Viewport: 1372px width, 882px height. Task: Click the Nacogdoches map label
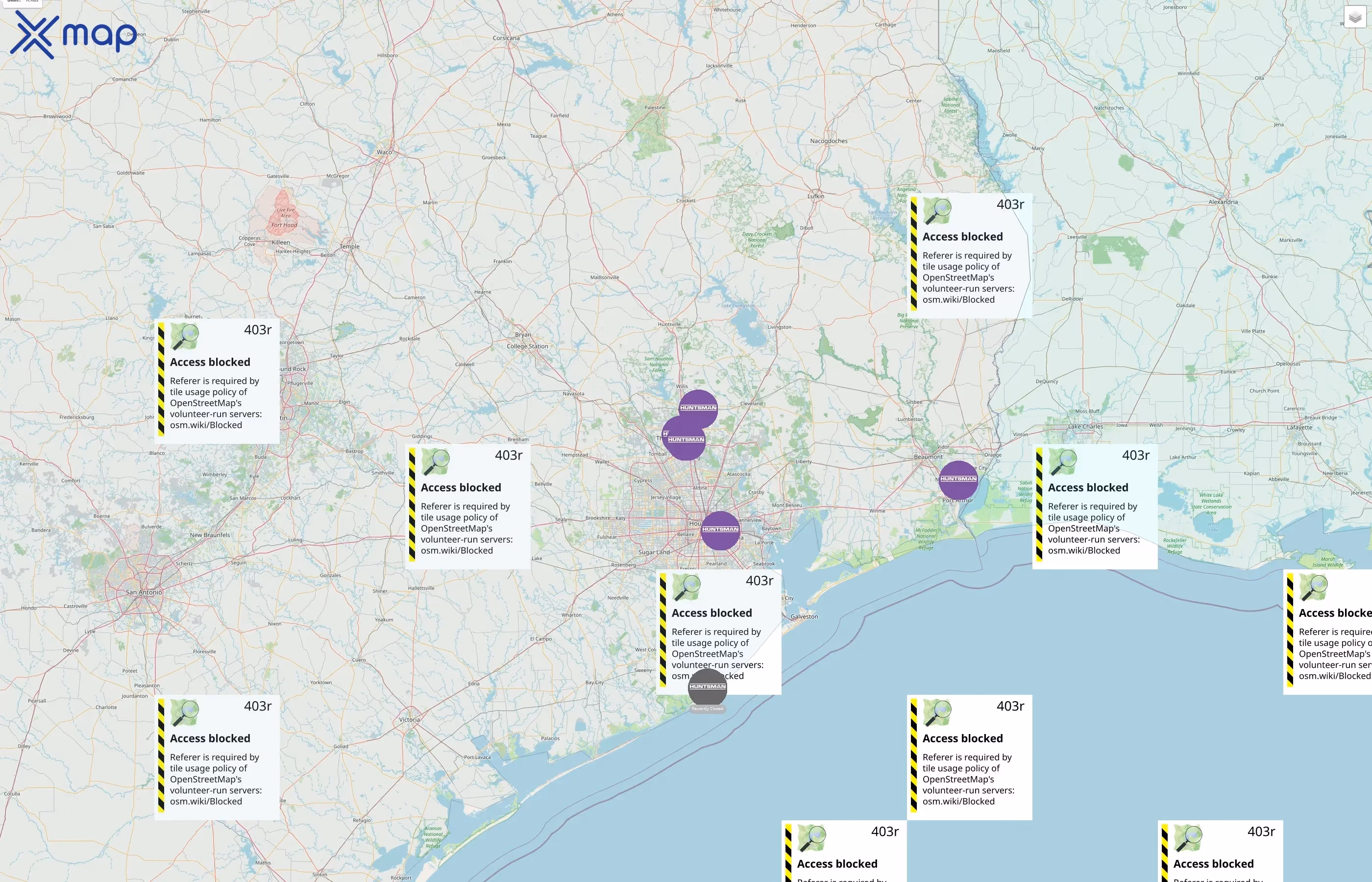point(829,141)
